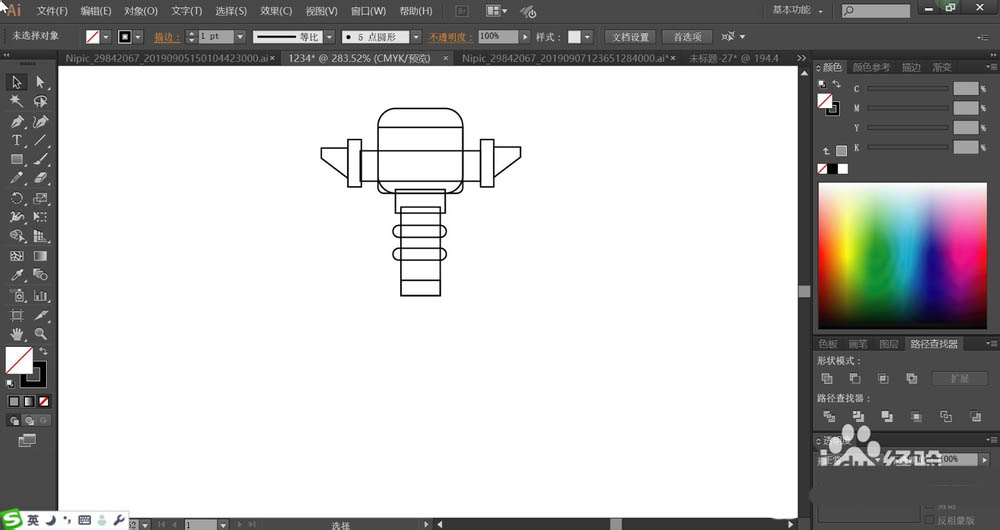Choose Draw Behind mode in toolbox
The image size is (1000, 530).
click(29, 421)
